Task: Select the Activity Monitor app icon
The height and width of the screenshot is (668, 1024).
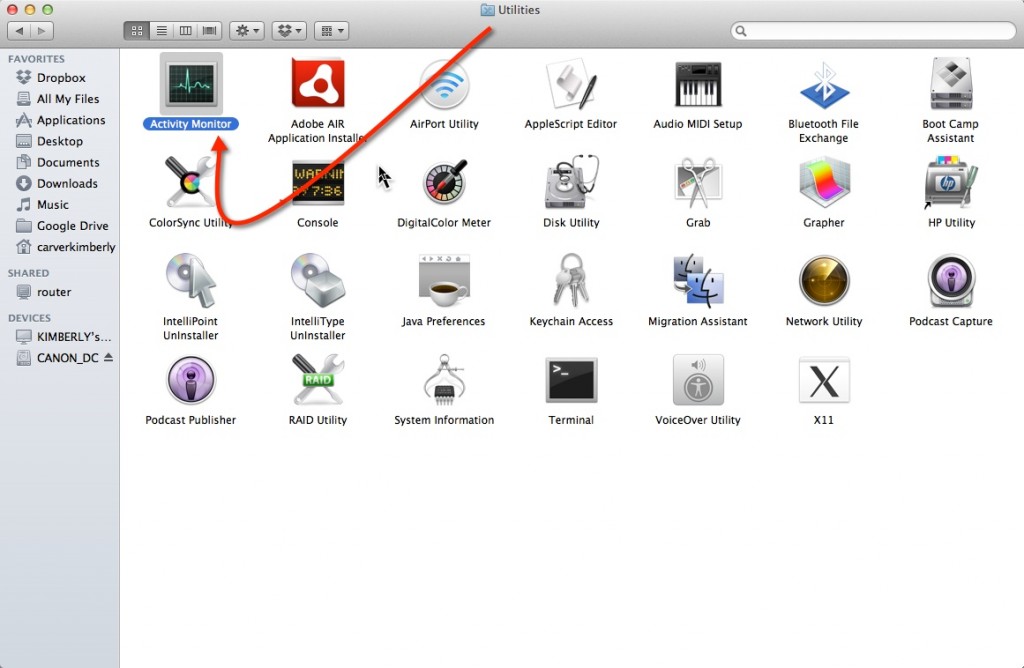Action: tap(191, 84)
